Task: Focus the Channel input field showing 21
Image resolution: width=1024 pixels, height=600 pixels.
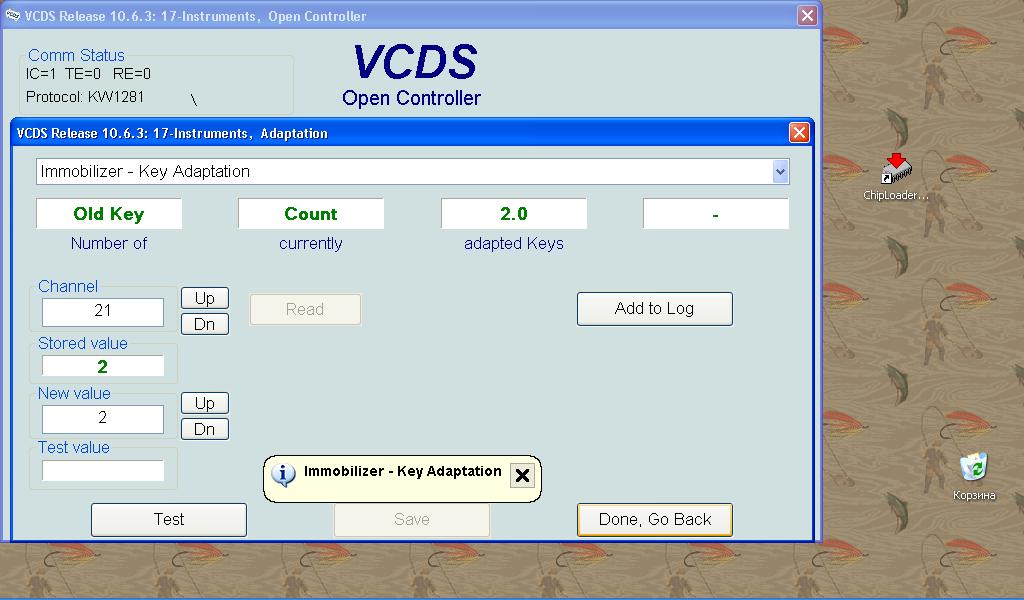Action: tap(103, 312)
